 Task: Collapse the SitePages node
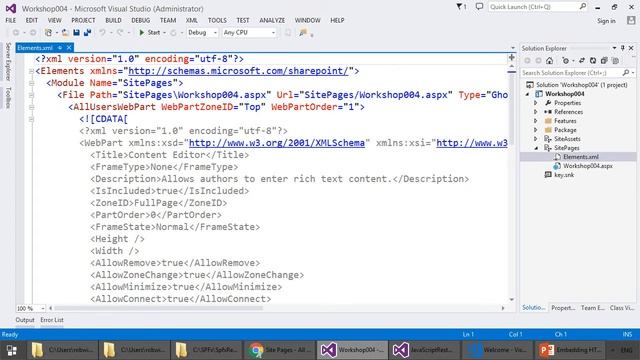[x=536, y=148]
